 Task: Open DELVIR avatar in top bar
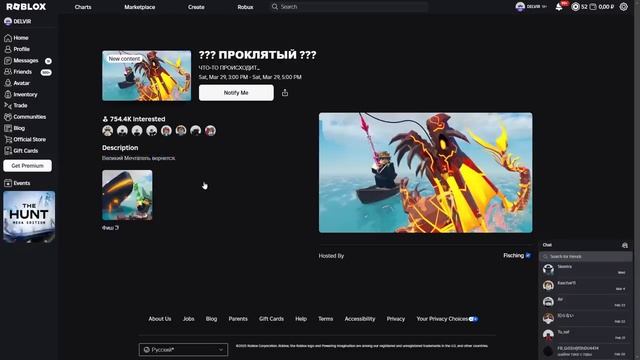[520, 7]
